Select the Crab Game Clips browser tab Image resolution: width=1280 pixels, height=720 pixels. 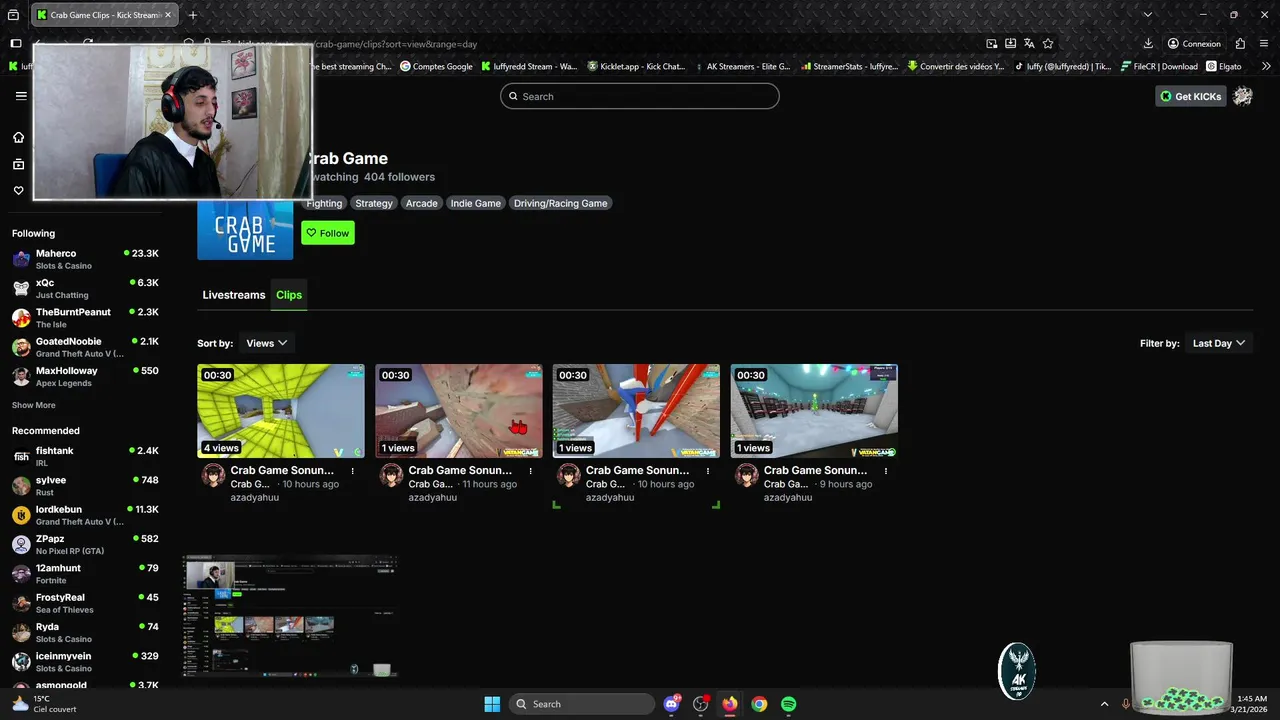tap(104, 15)
